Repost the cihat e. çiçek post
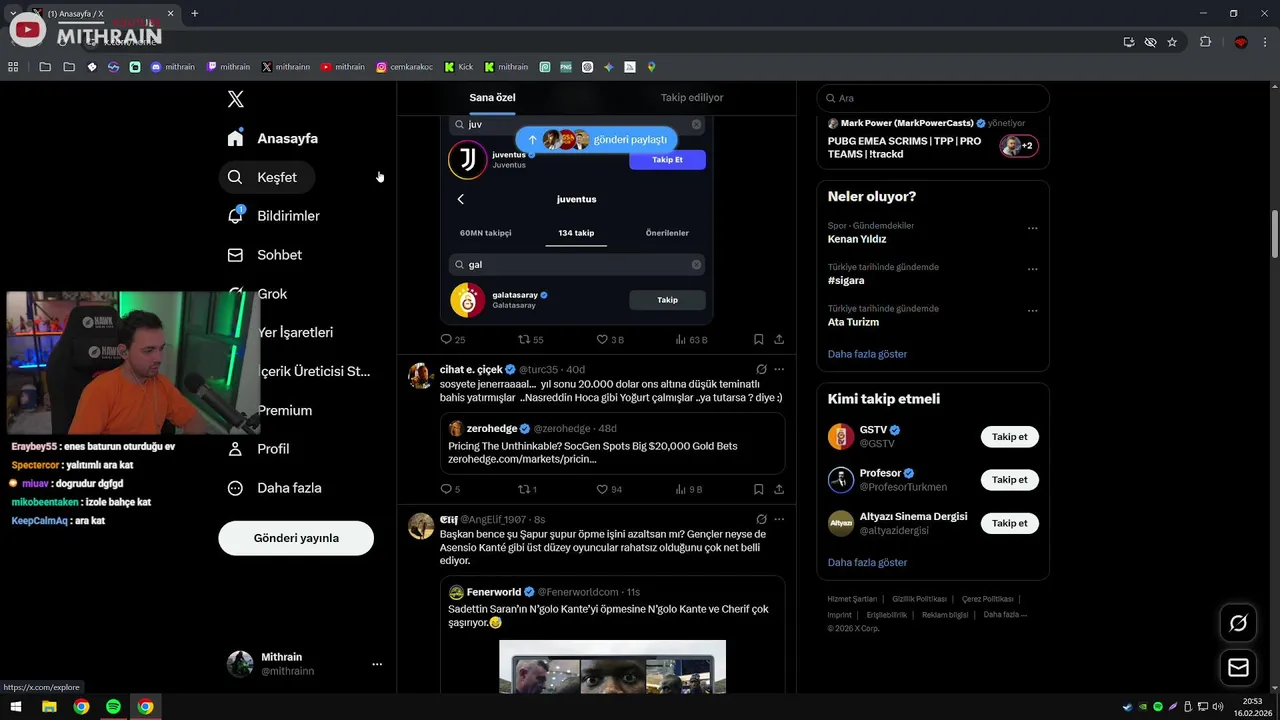Viewport: 1280px width, 720px height. 527,489
